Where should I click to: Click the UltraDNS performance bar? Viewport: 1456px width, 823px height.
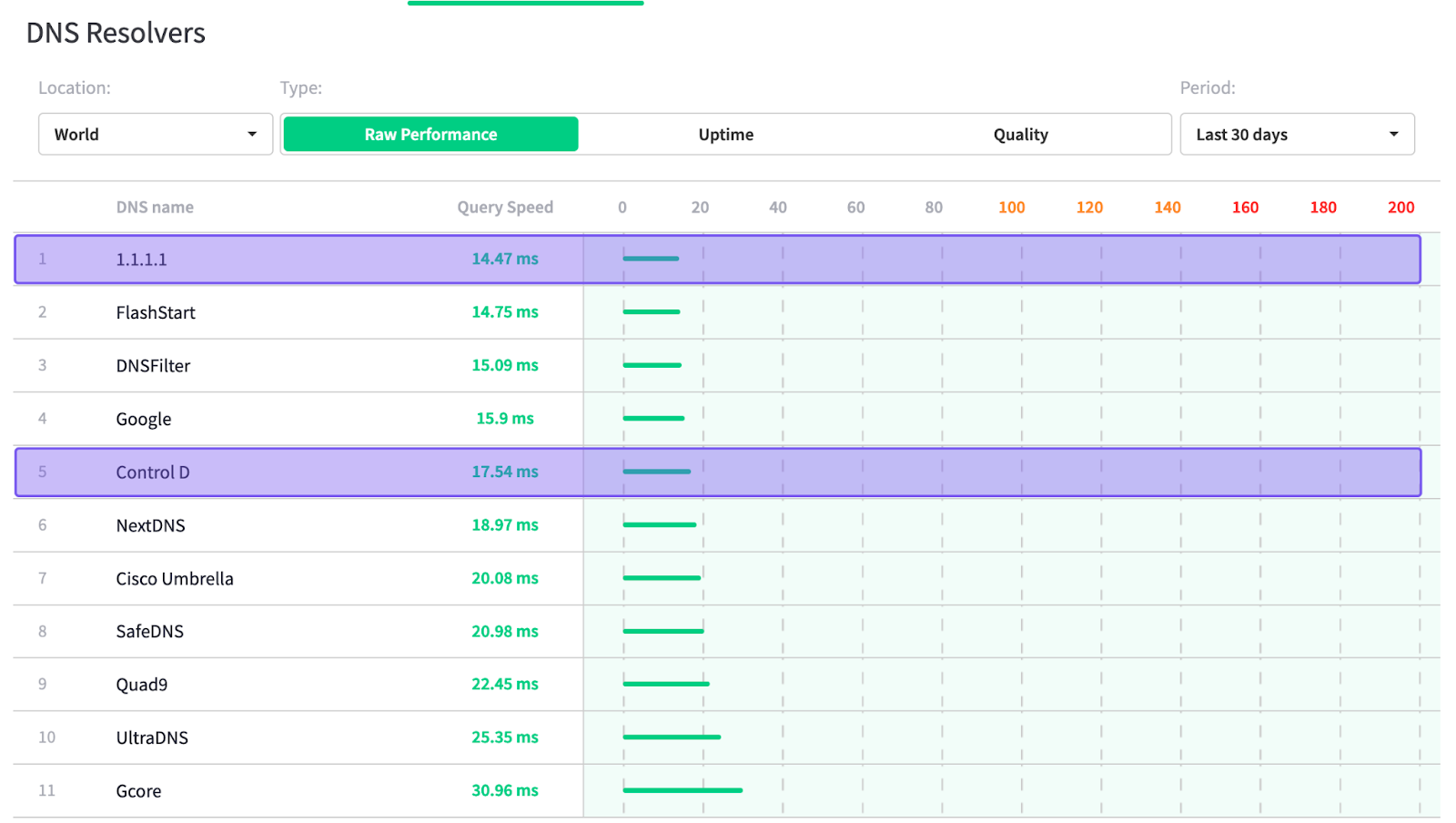tap(672, 737)
